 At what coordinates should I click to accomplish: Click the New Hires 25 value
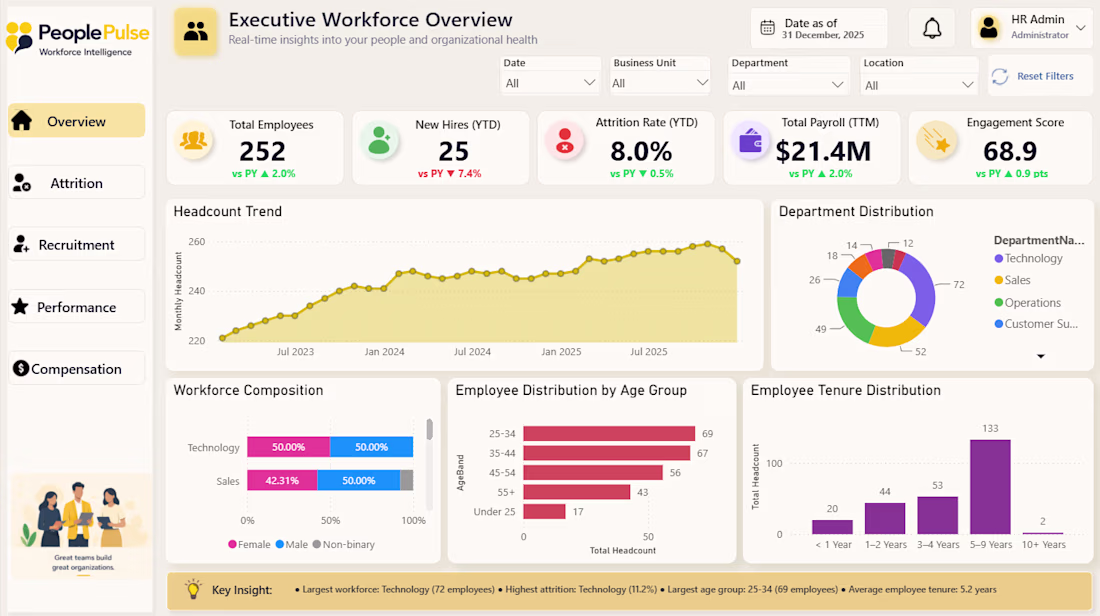click(454, 151)
